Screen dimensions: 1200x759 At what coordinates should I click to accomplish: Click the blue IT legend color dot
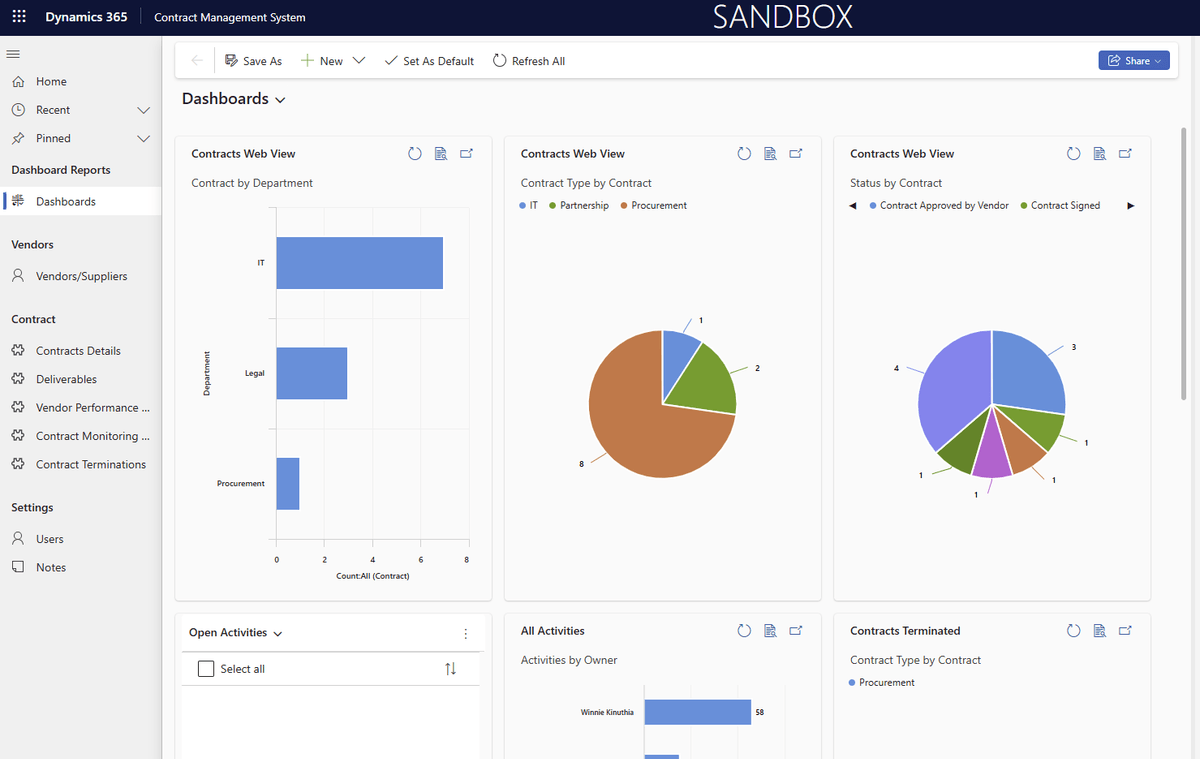point(522,205)
